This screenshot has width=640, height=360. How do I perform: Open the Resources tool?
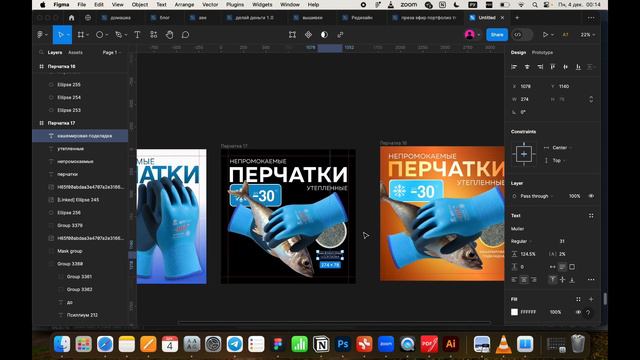(153, 35)
